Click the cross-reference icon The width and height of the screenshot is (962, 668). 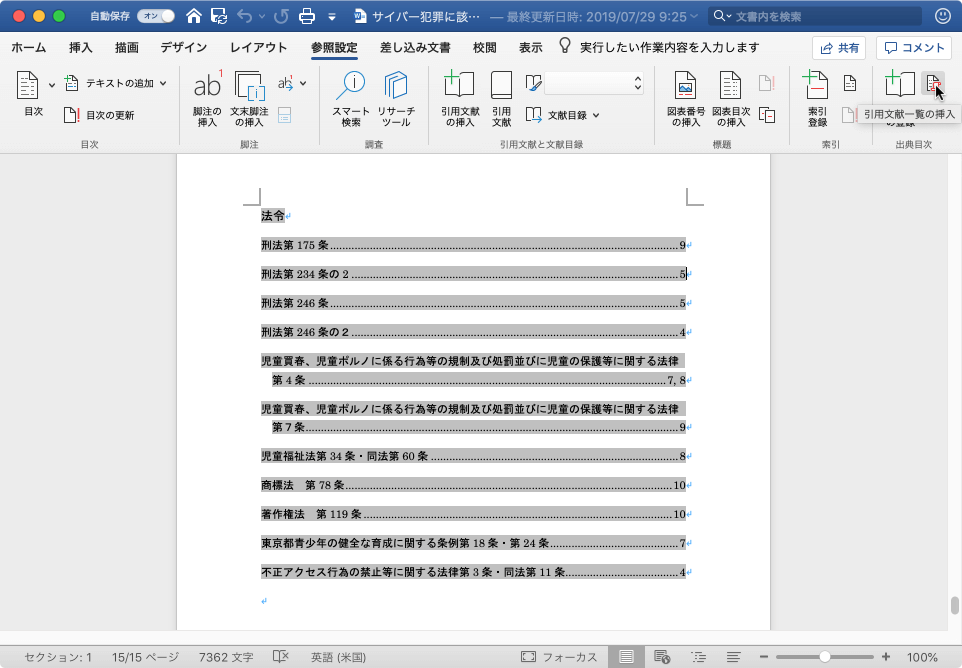coord(767,115)
